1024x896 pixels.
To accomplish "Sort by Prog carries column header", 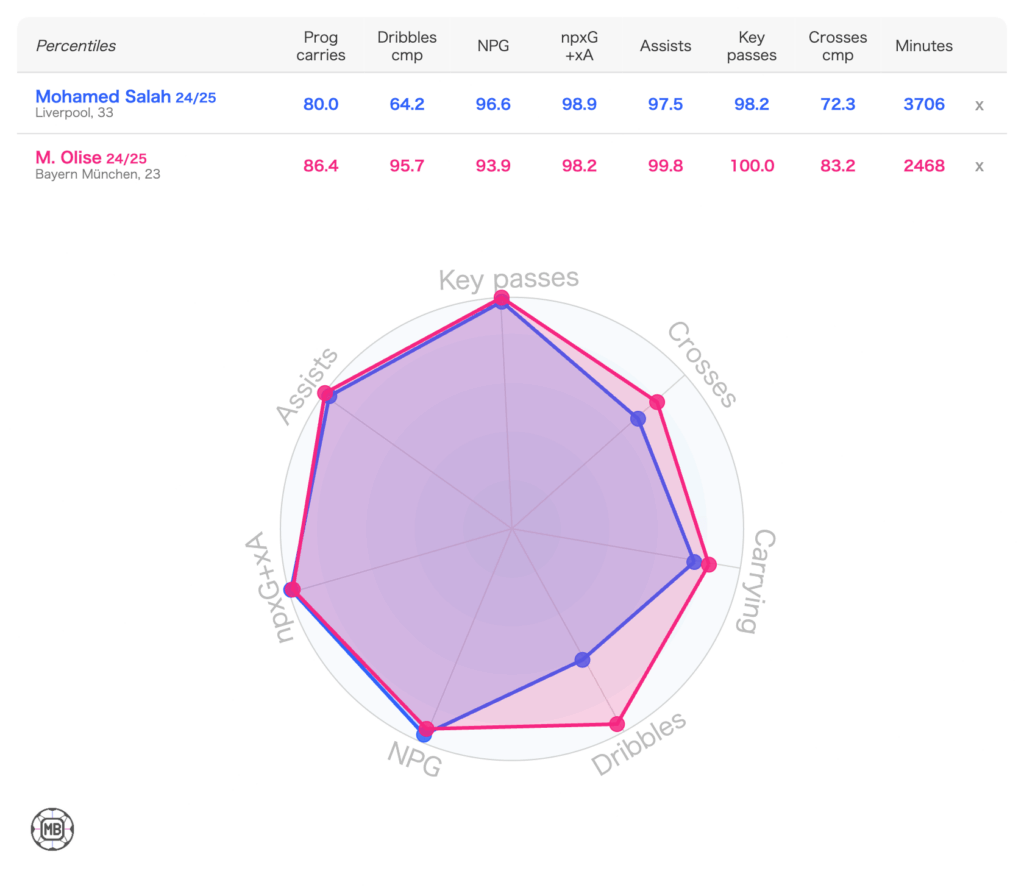I will tap(321, 46).
